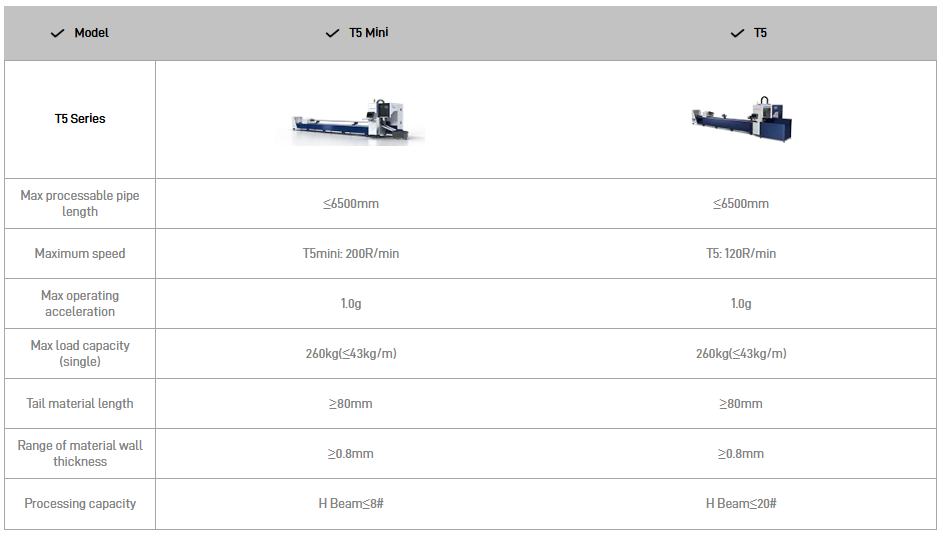Click the Maximum speed row label
This screenshot has width=943, height=537.
pyautogui.click(x=80, y=254)
